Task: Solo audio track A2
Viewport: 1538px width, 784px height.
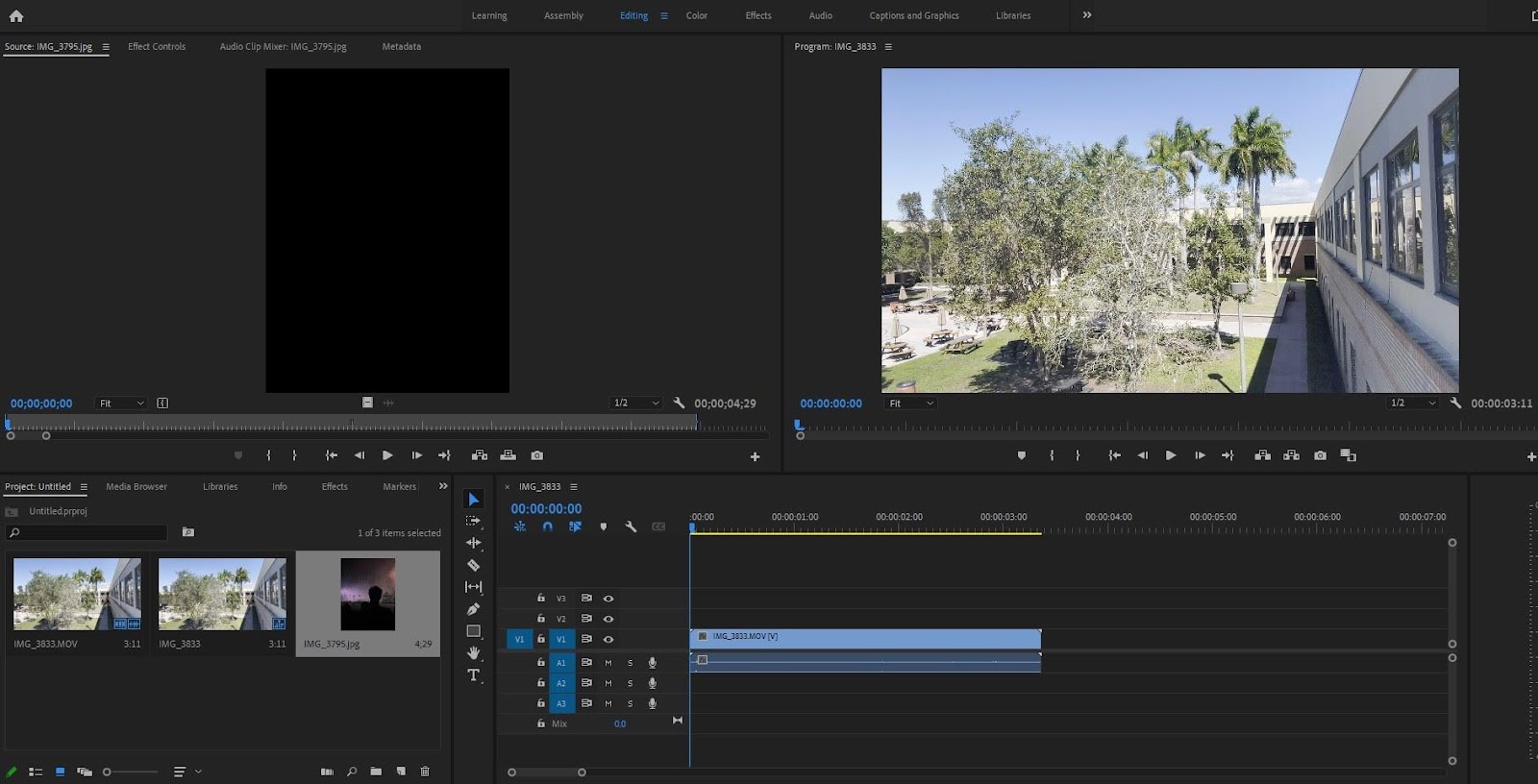Action: (x=631, y=683)
